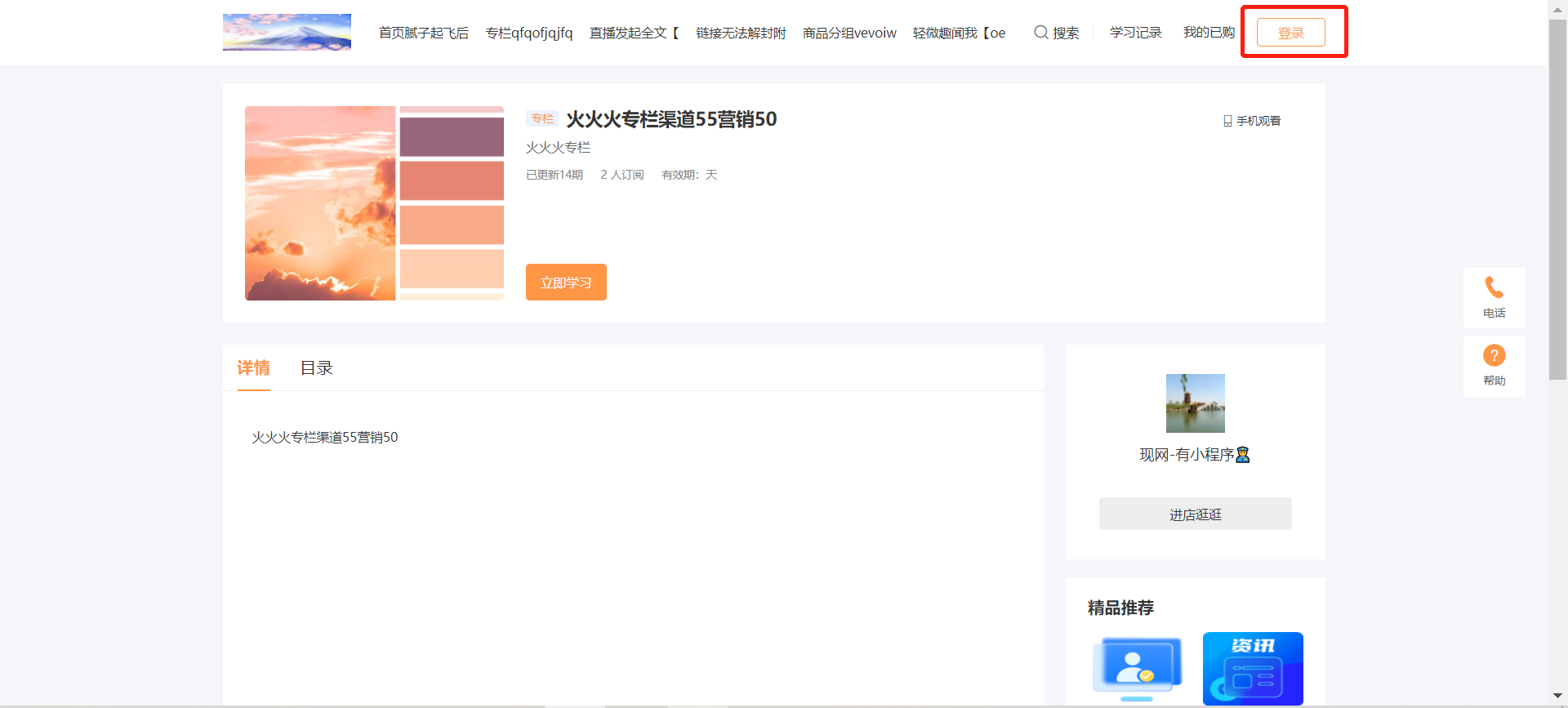The width and height of the screenshot is (1568, 708).
Task: Switch to the 目录 tab
Action: pos(317,368)
